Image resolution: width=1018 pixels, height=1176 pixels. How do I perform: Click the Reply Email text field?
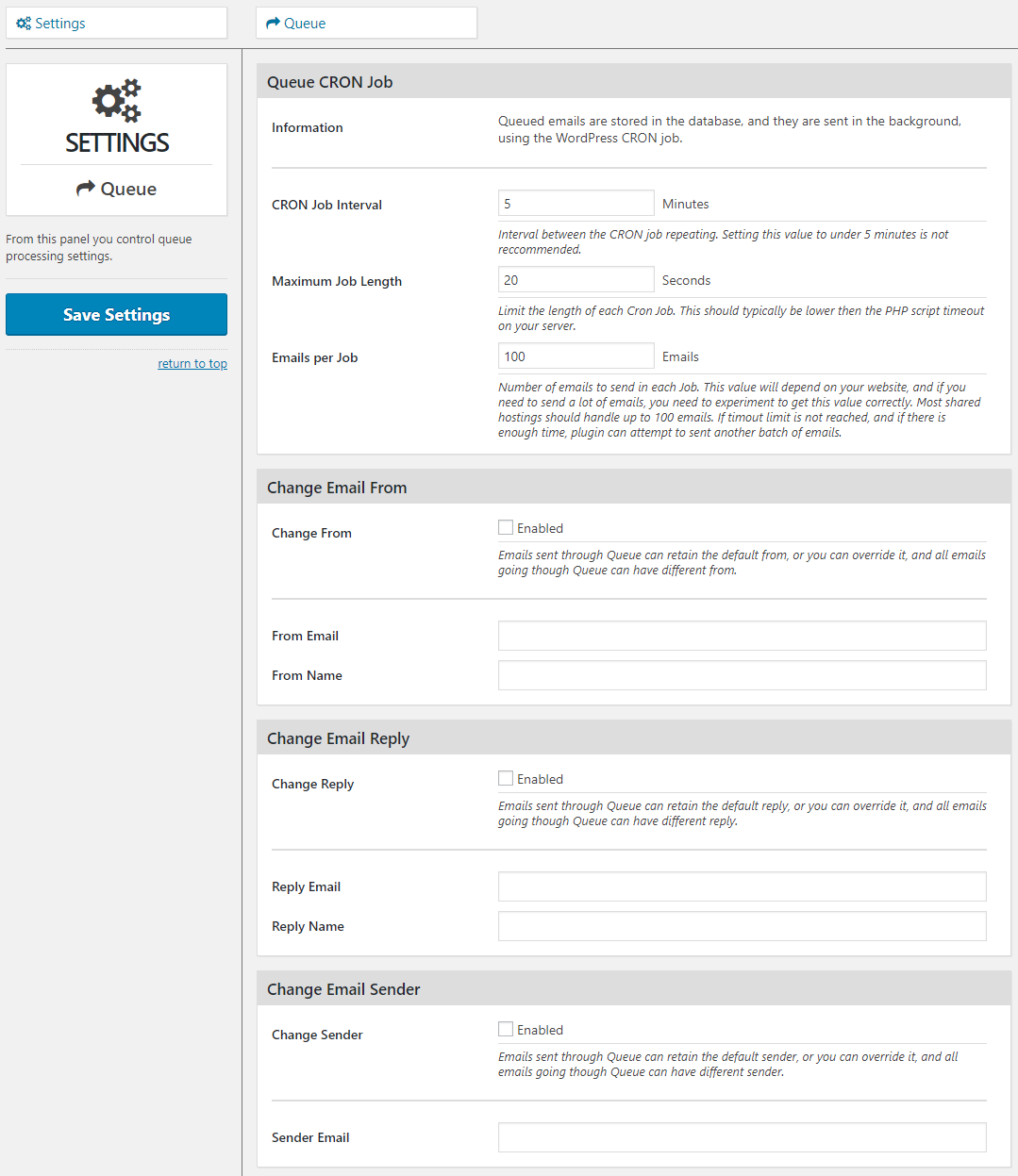(x=742, y=886)
